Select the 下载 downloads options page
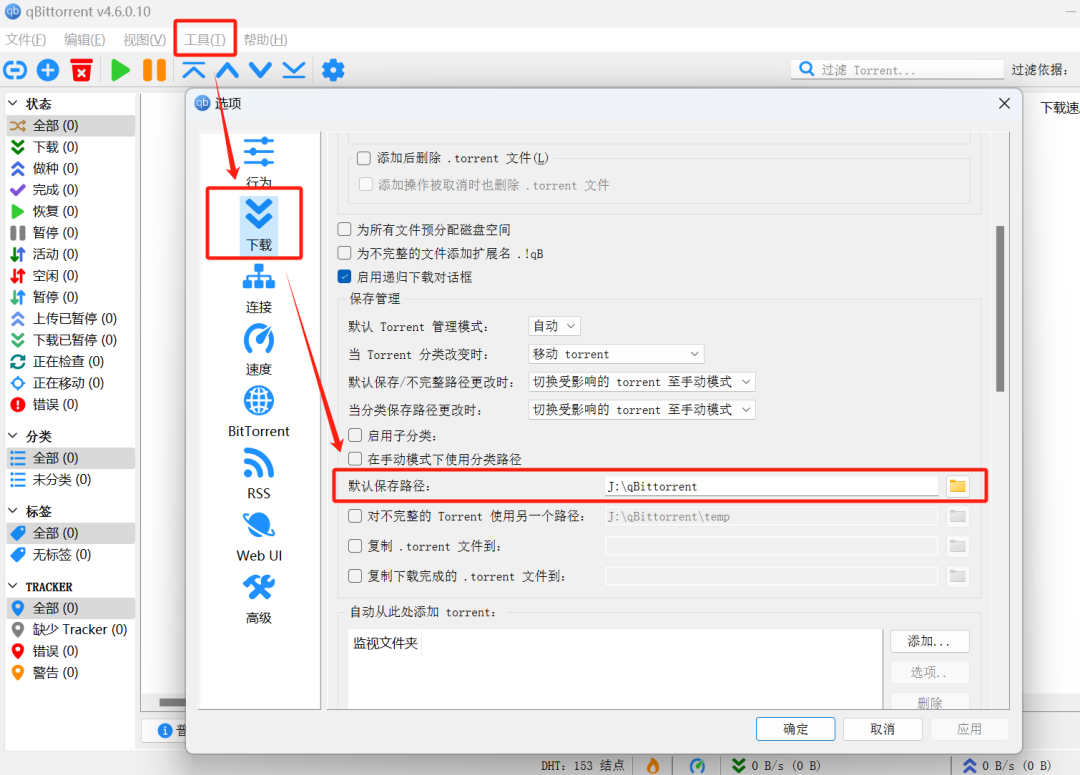 coord(259,225)
